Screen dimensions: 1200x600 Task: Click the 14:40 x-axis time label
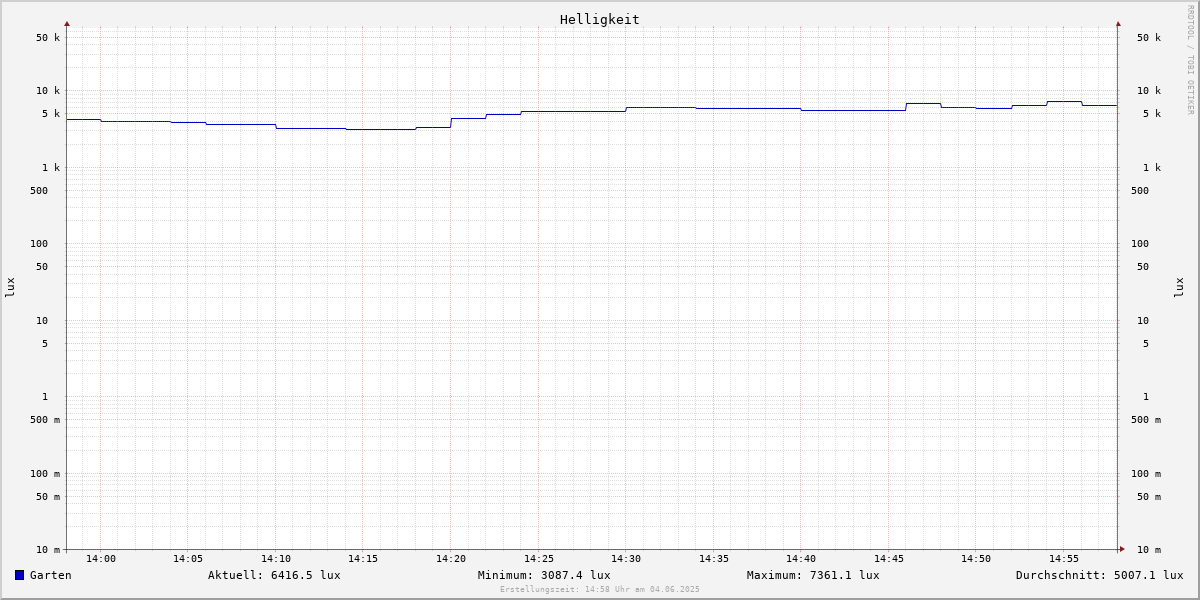point(801,559)
